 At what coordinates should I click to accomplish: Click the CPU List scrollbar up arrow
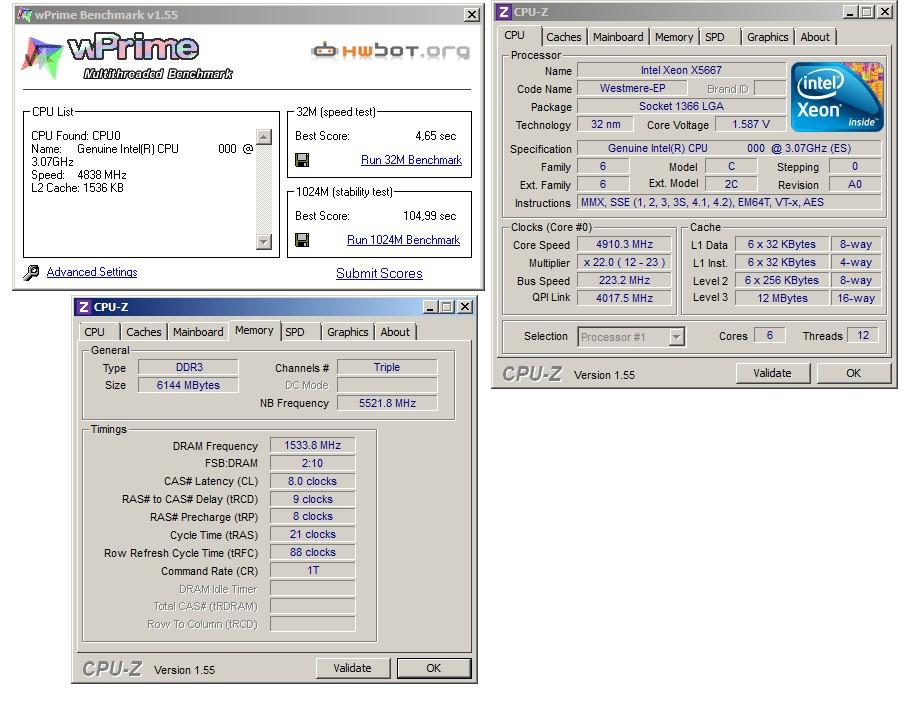point(263,137)
